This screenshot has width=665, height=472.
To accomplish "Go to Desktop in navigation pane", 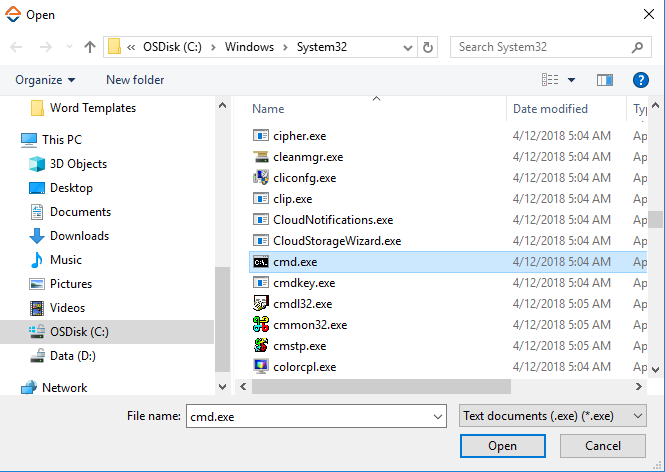I will click(61, 188).
